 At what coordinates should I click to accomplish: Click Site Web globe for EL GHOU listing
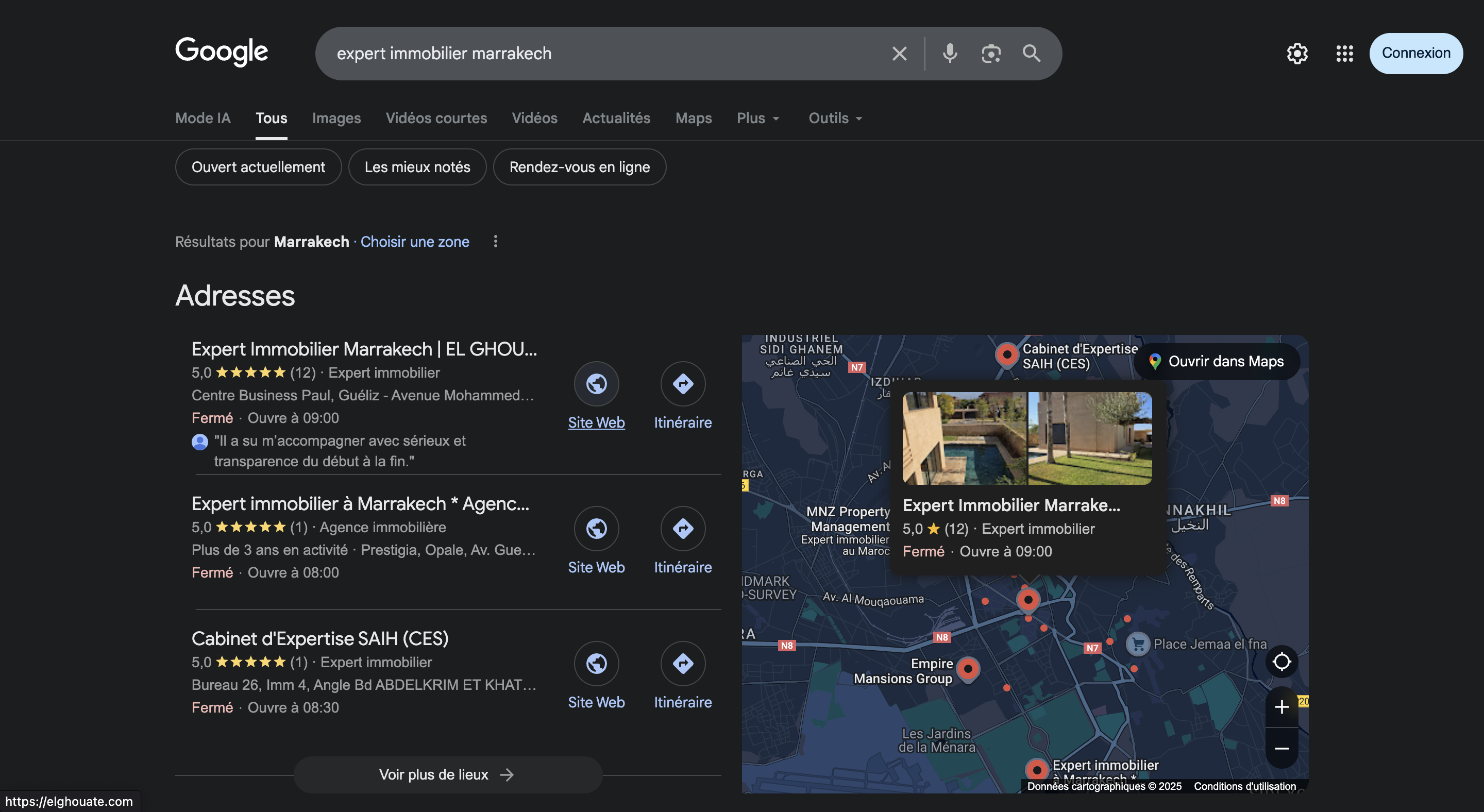(596, 383)
